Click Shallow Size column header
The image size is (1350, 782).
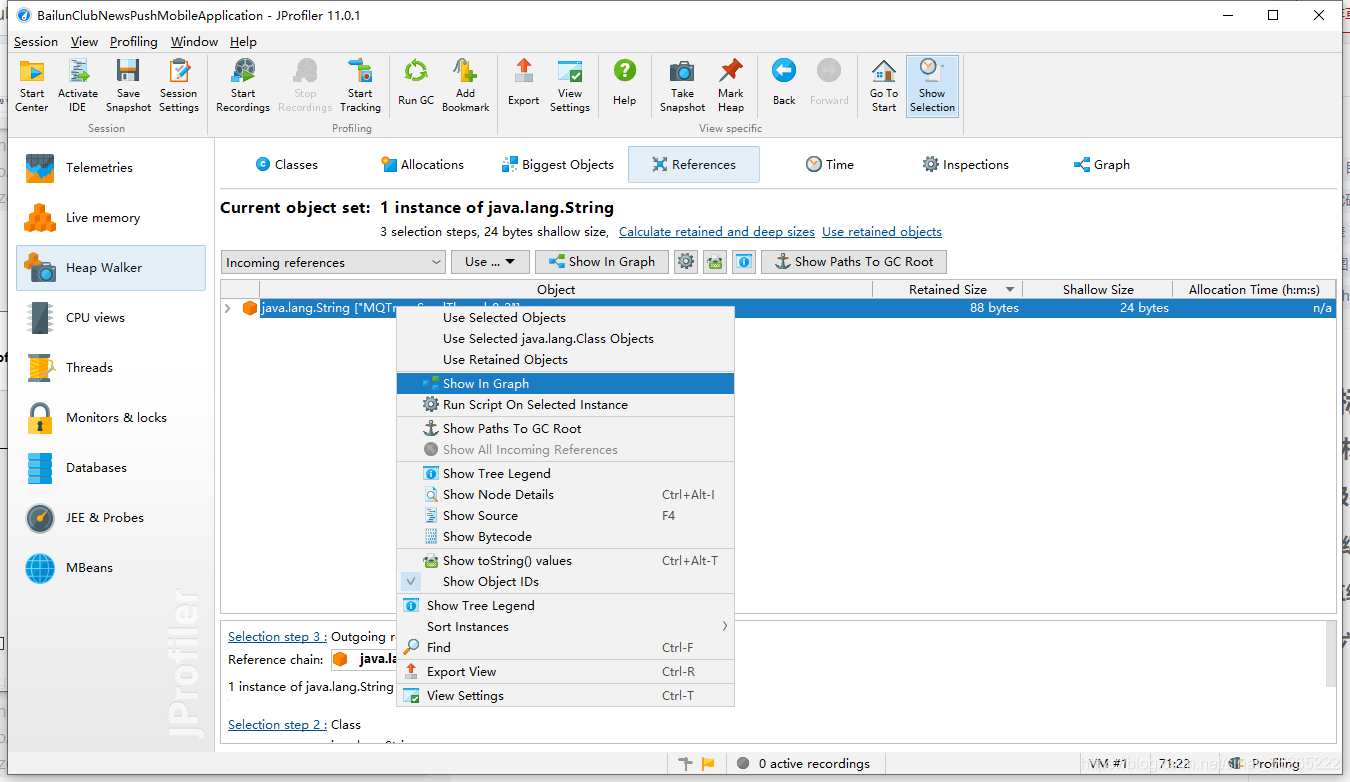[1097, 289]
